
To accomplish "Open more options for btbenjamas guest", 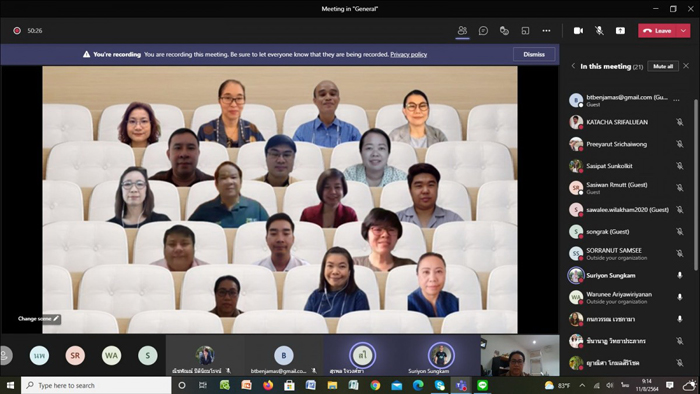I will [676, 100].
